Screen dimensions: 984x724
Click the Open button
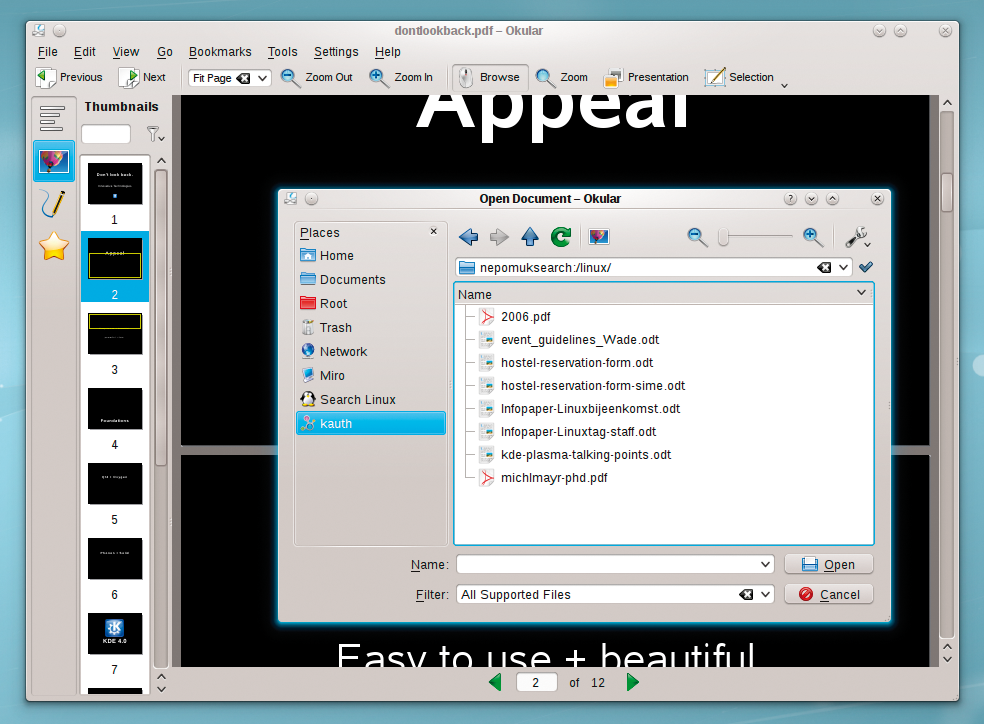tap(828, 565)
